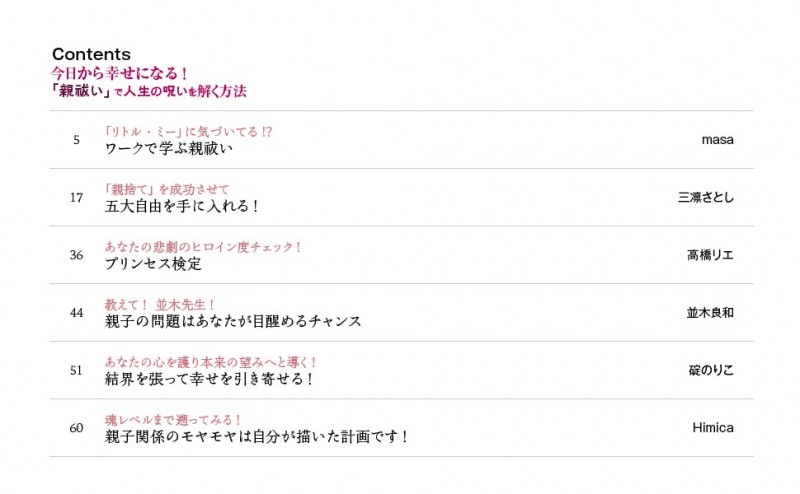Select author name 高橋リエ
The height and width of the screenshot is (494, 800).
click(710, 255)
